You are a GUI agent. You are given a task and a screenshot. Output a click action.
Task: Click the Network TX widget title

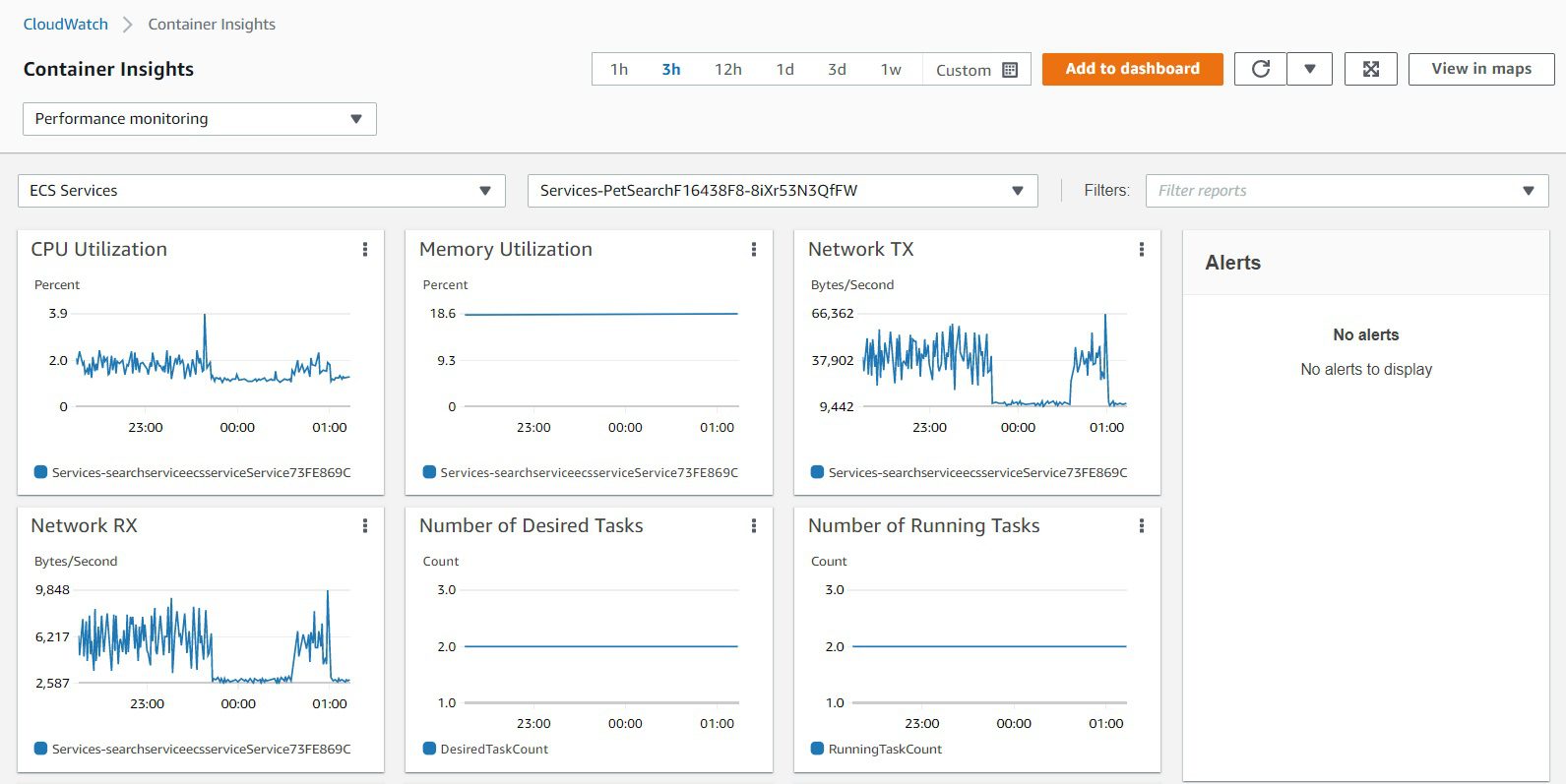click(861, 250)
